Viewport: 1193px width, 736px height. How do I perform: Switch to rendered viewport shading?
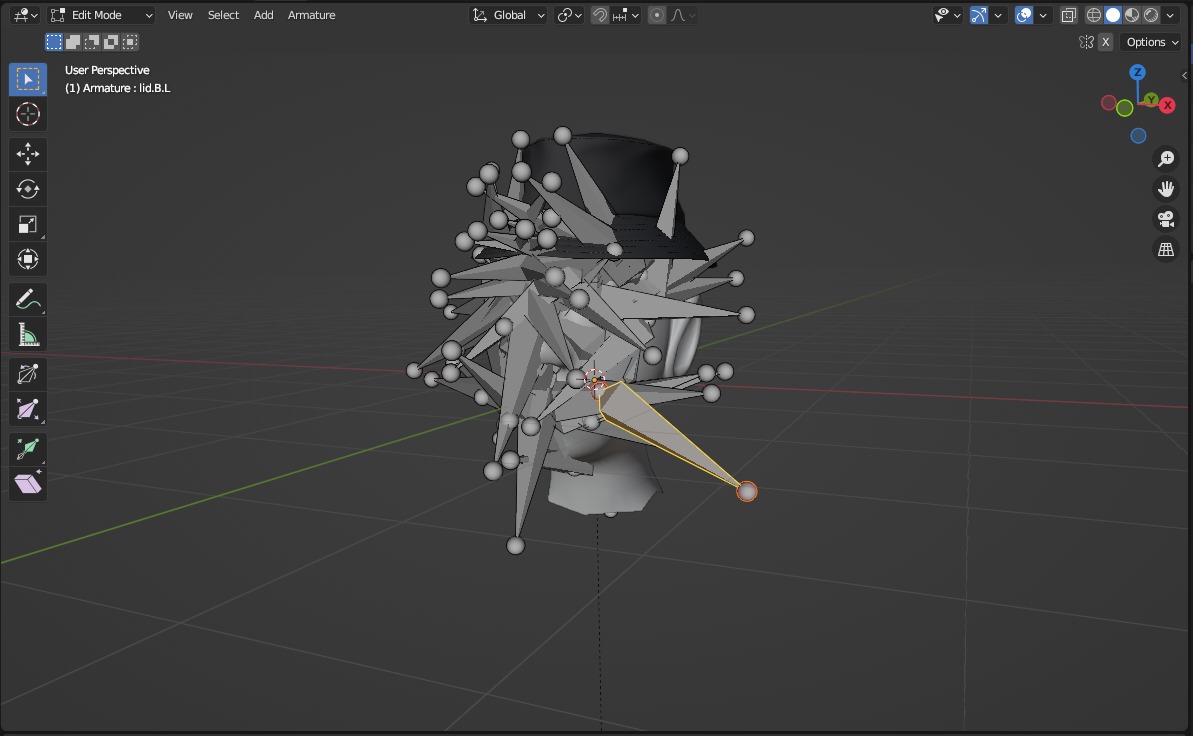coord(1151,15)
